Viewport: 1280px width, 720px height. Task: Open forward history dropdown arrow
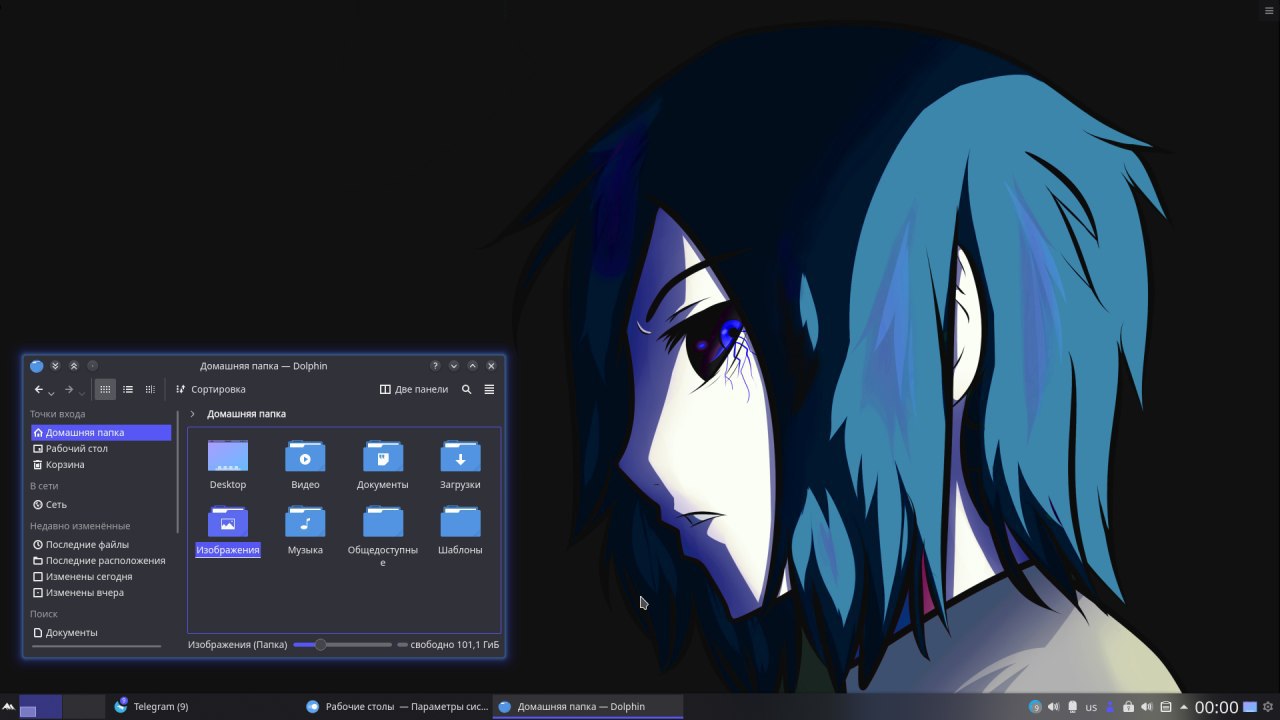pos(82,392)
